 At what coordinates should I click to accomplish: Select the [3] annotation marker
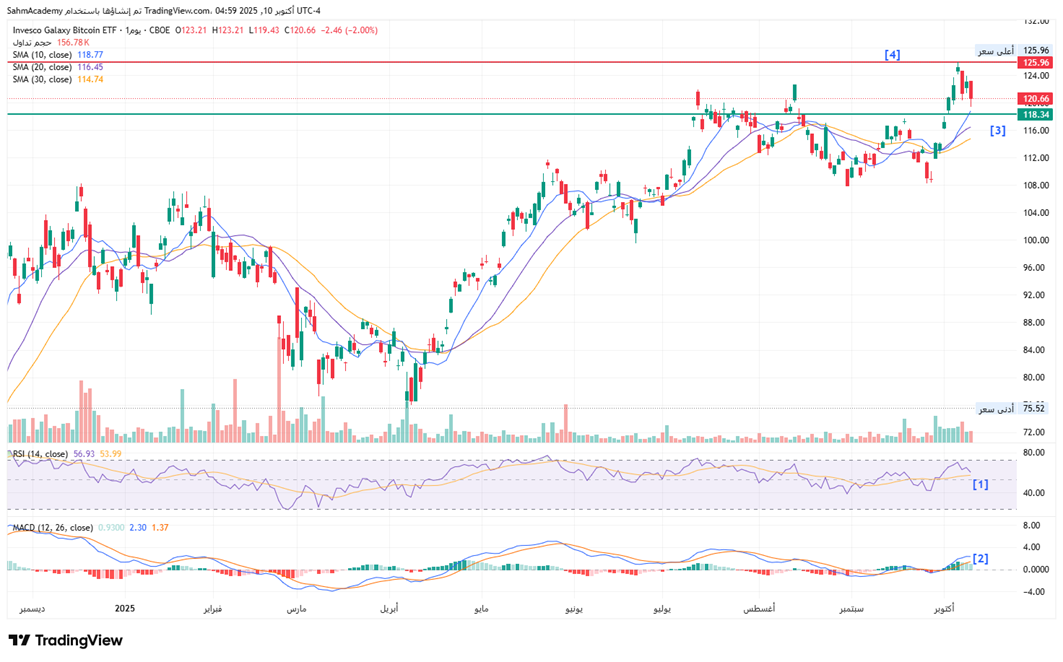click(997, 131)
